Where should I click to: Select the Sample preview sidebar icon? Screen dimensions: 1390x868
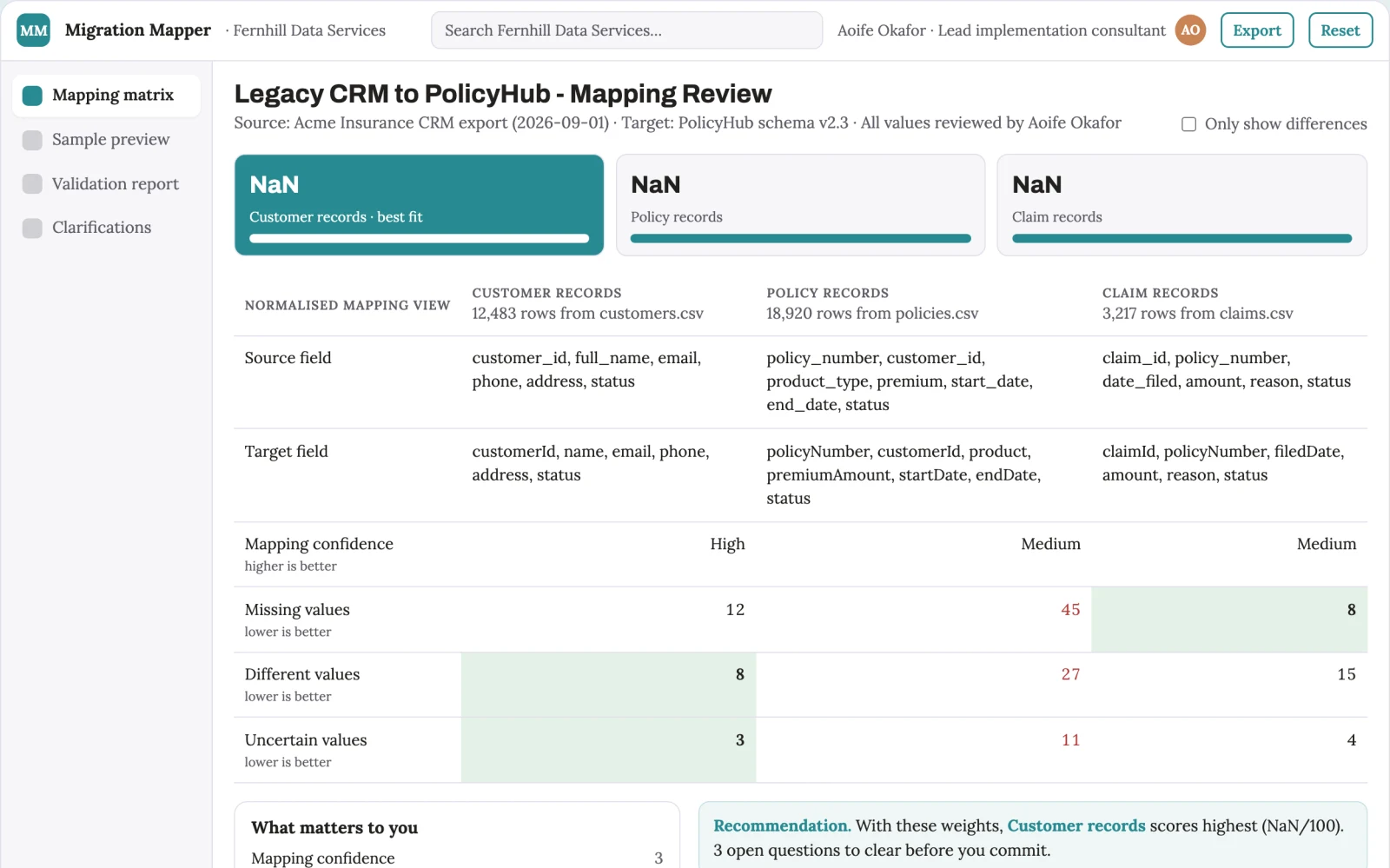32,140
